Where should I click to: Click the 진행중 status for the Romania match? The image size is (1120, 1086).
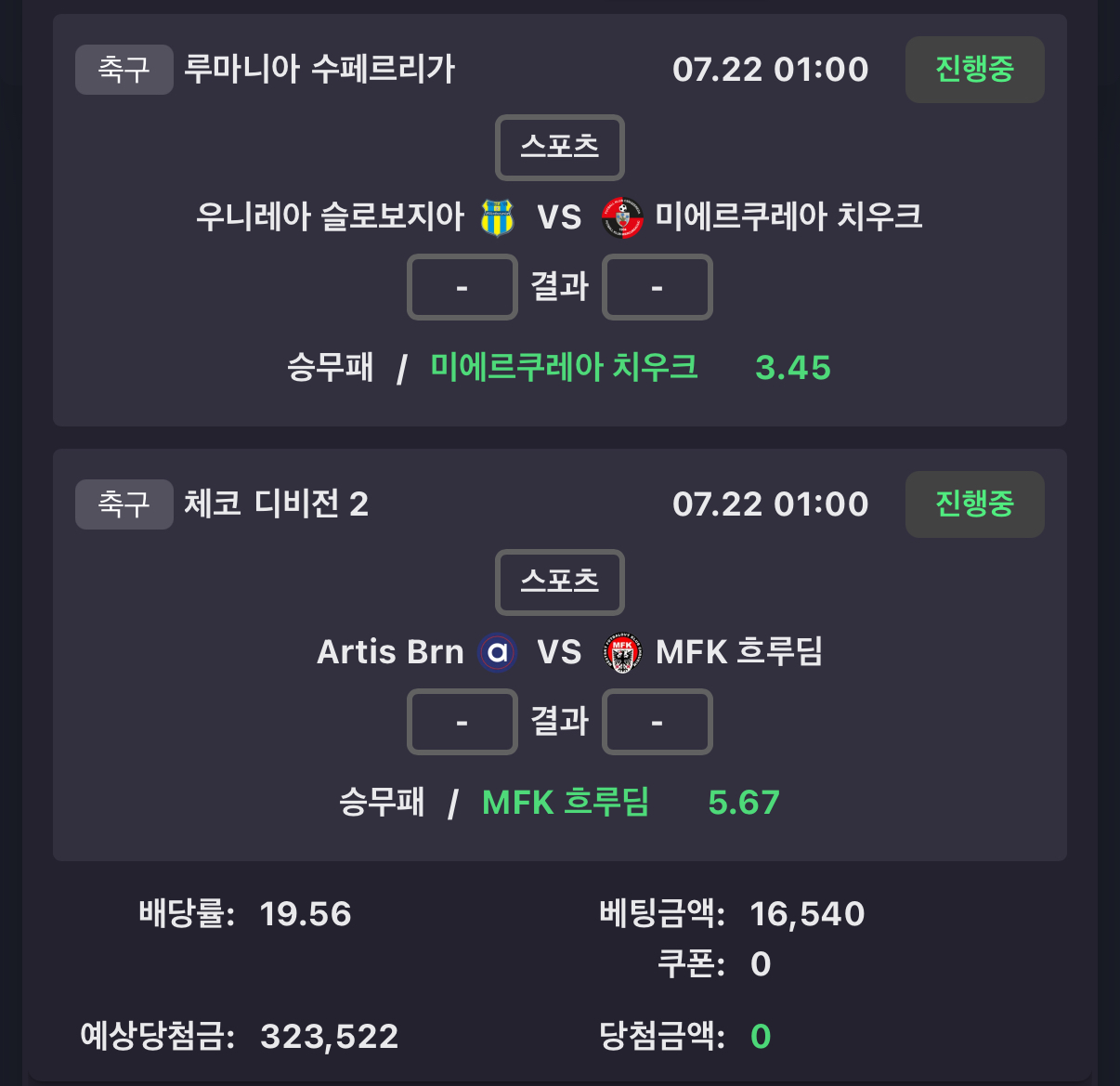pyautogui.click(x=975, y=70)
